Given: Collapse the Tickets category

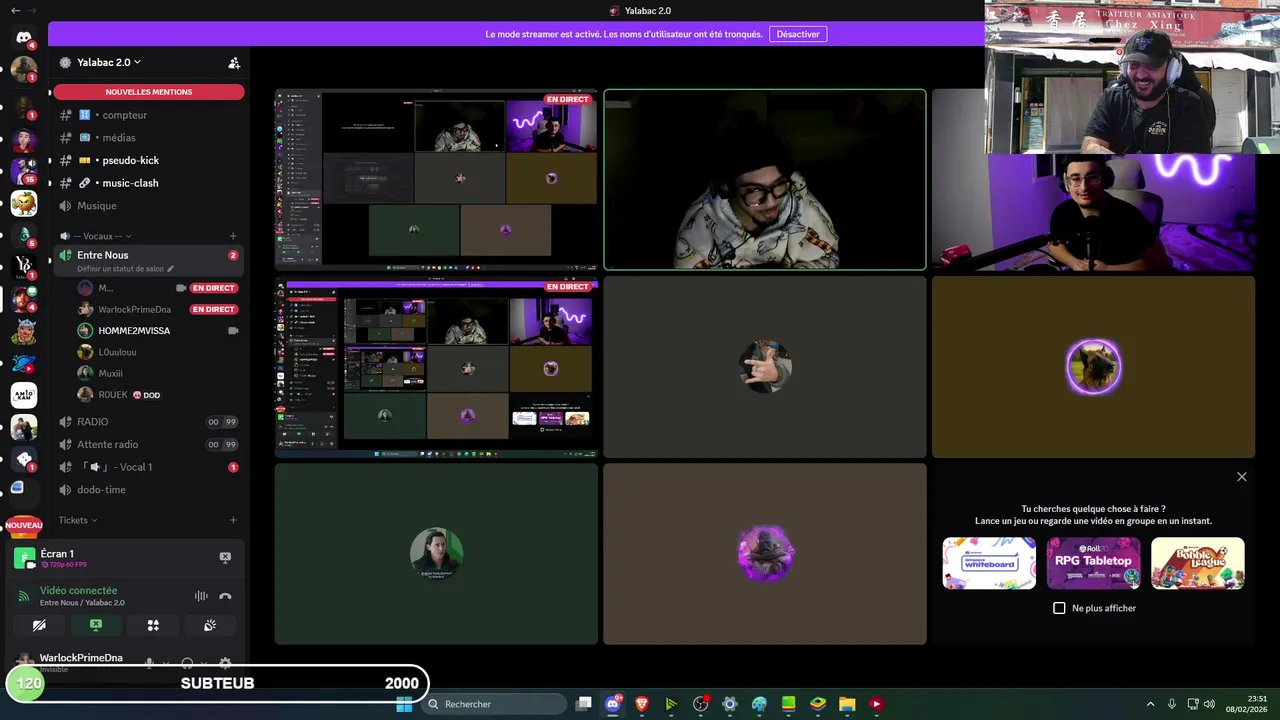Looking at the screenshot, I should (x=78, y=520).
